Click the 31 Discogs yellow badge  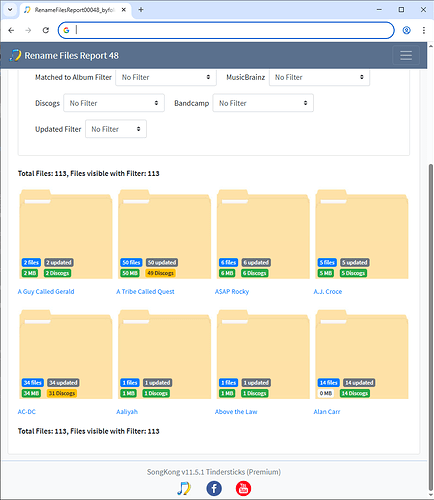(x=62, y=393)
